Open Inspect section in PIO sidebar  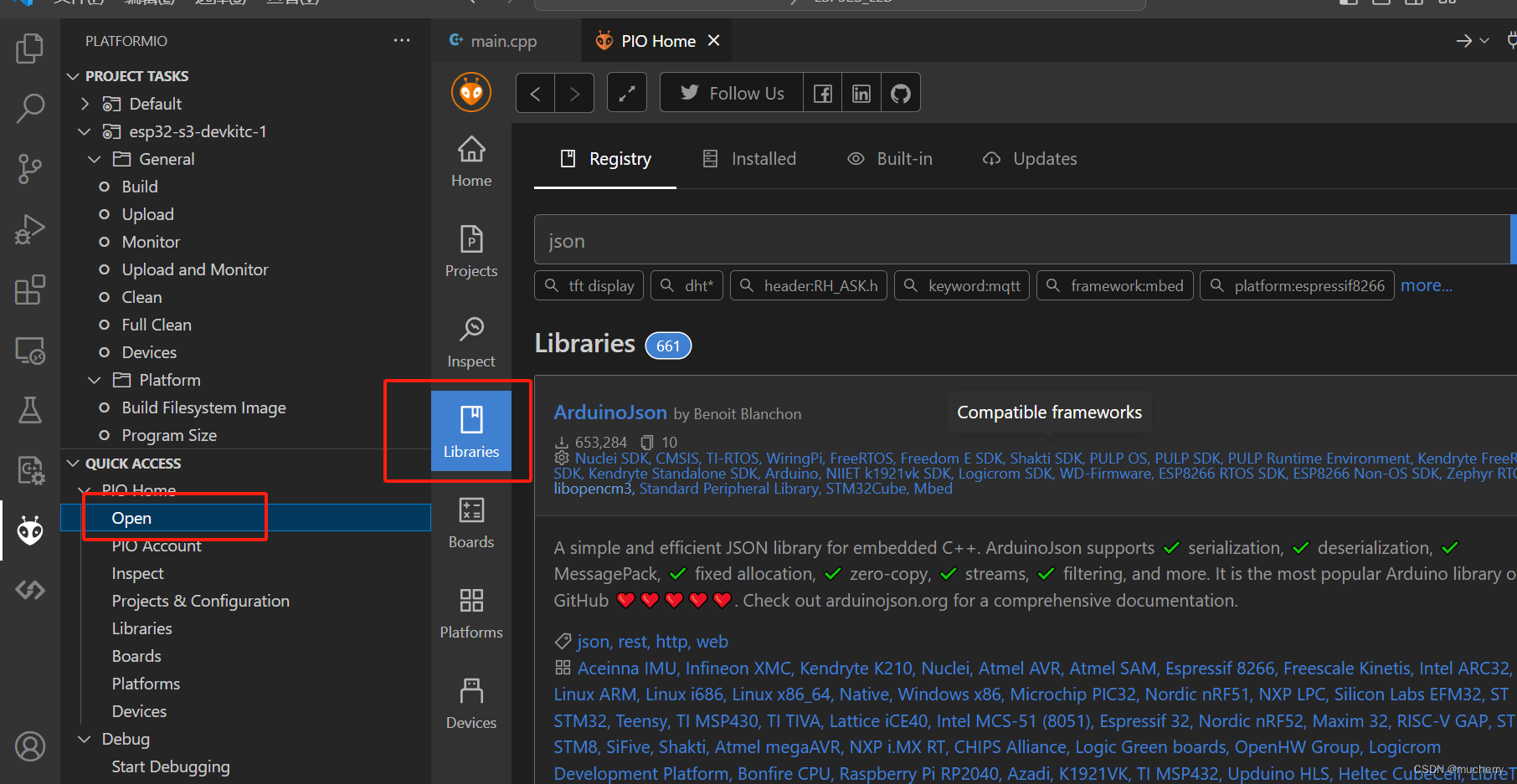(471, 342)
